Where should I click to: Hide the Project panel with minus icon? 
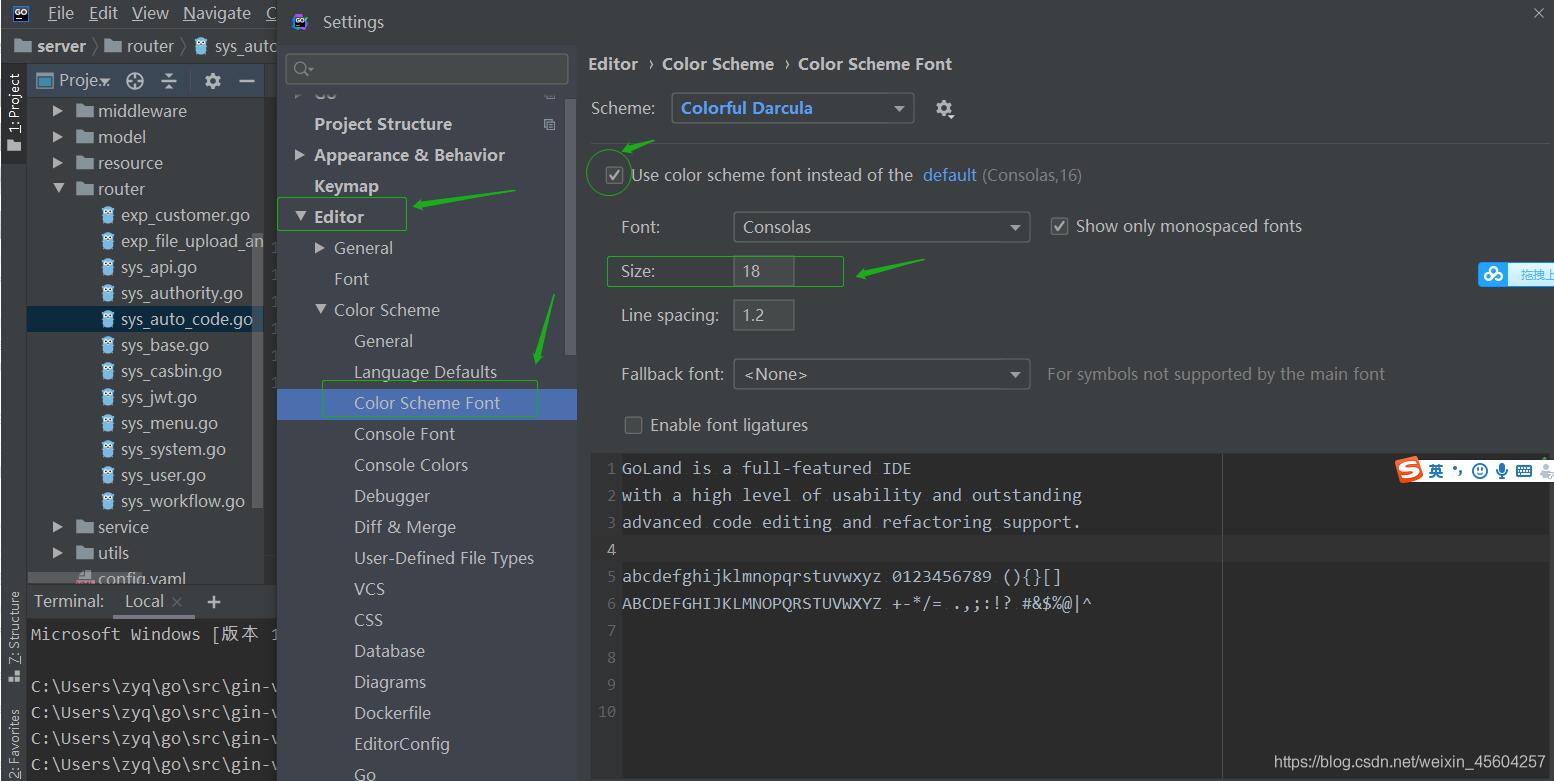(x=246, y=81)
